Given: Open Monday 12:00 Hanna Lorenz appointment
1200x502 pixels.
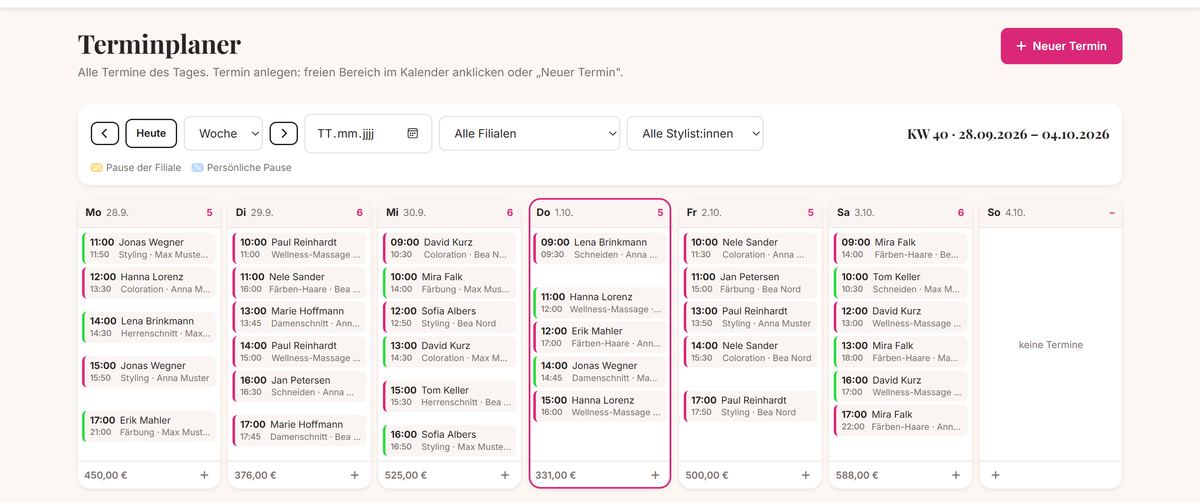Looking at the screenshot, I should click(x=149, y=283).
